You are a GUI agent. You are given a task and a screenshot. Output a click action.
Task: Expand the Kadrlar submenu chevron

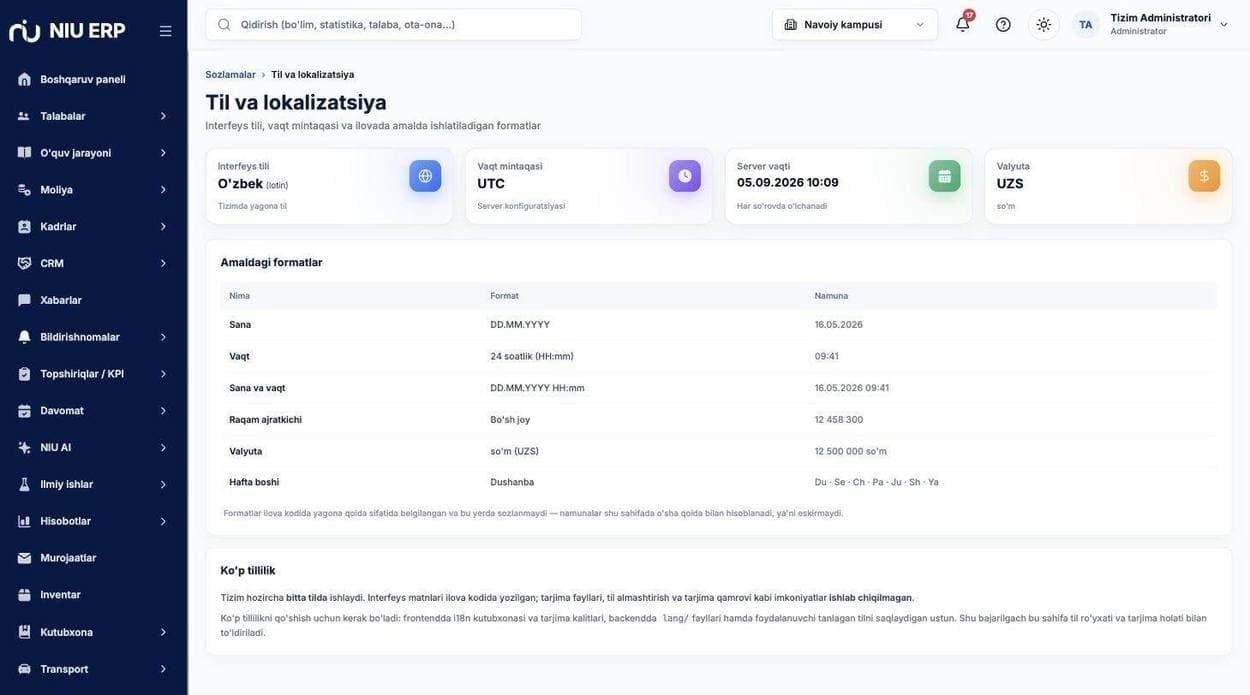coord(163,227)
